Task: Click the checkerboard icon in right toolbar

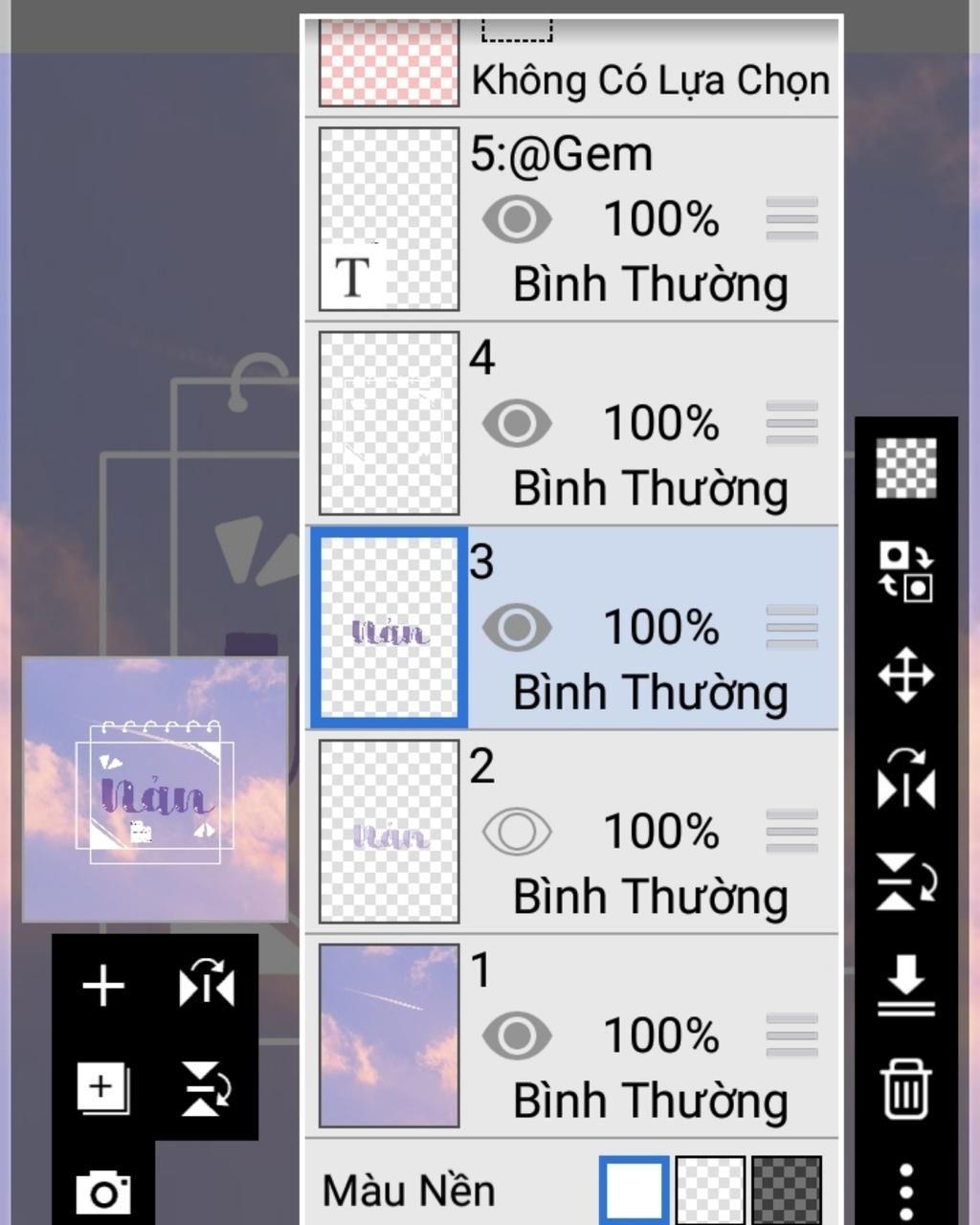Action: pyautogui.click(x=905, y=468)
